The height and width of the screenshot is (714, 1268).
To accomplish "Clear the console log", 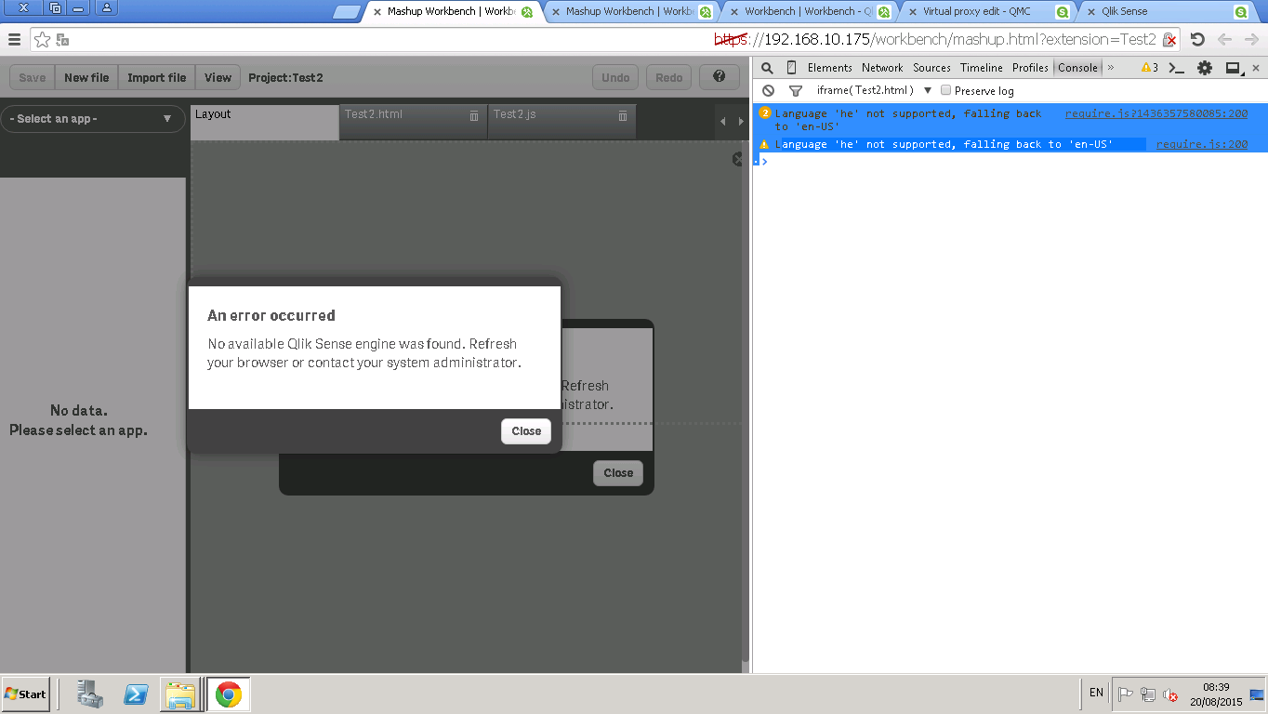I will tap(768, 91).
